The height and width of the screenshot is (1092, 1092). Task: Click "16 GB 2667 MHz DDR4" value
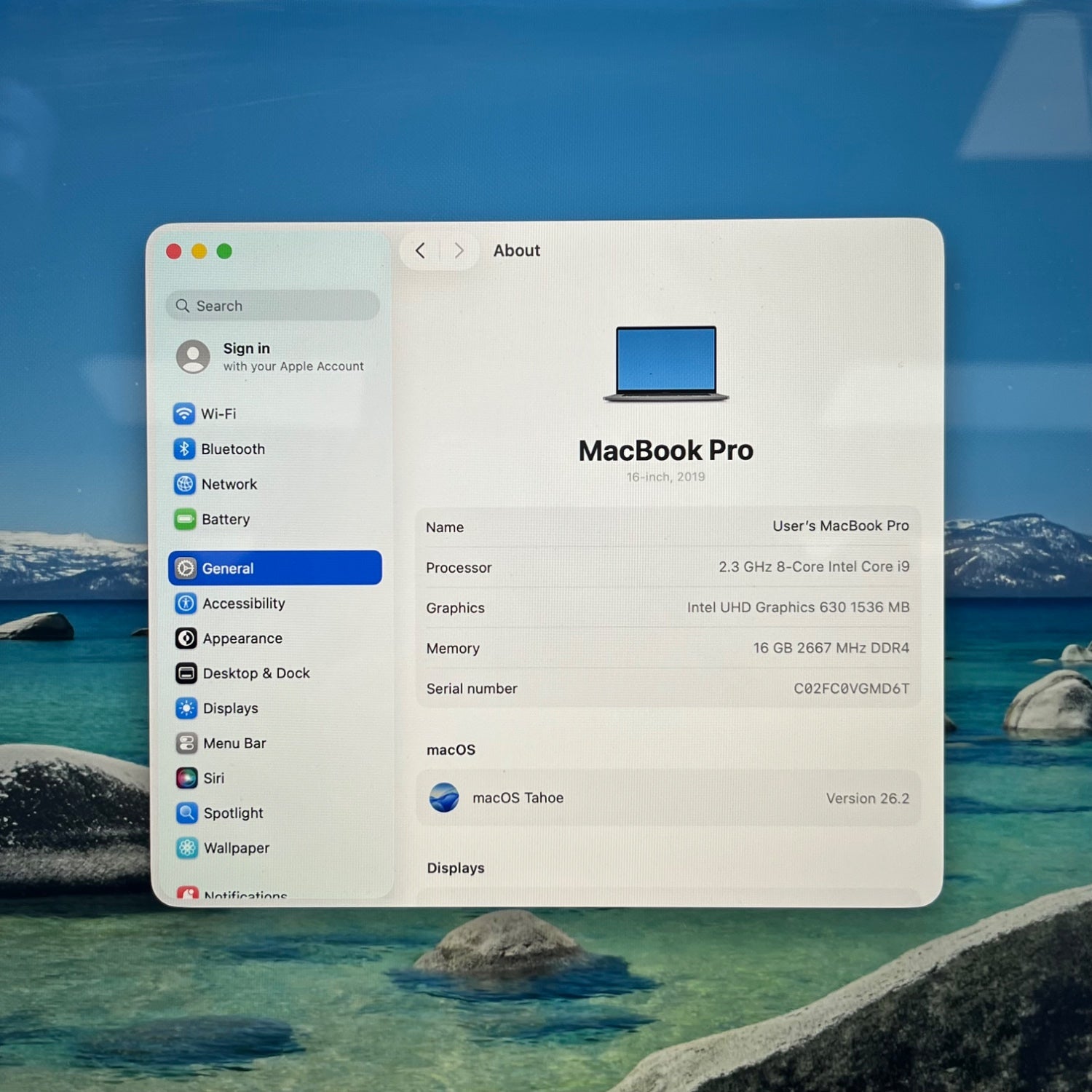coord(831,648)
